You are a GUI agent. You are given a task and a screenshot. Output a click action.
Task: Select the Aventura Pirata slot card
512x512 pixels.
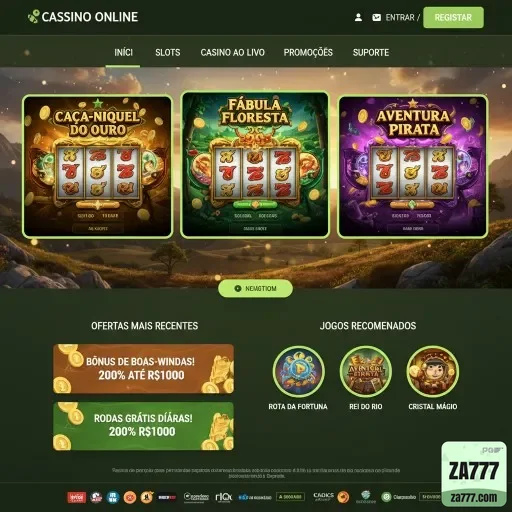click(x=413, y=167)
